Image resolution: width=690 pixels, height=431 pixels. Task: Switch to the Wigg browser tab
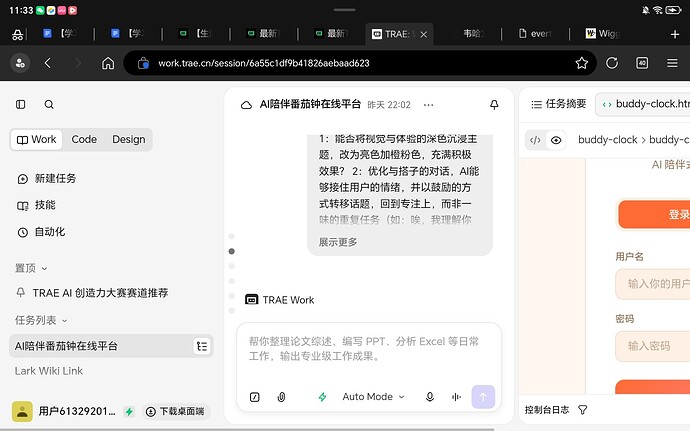coord(603,34)
